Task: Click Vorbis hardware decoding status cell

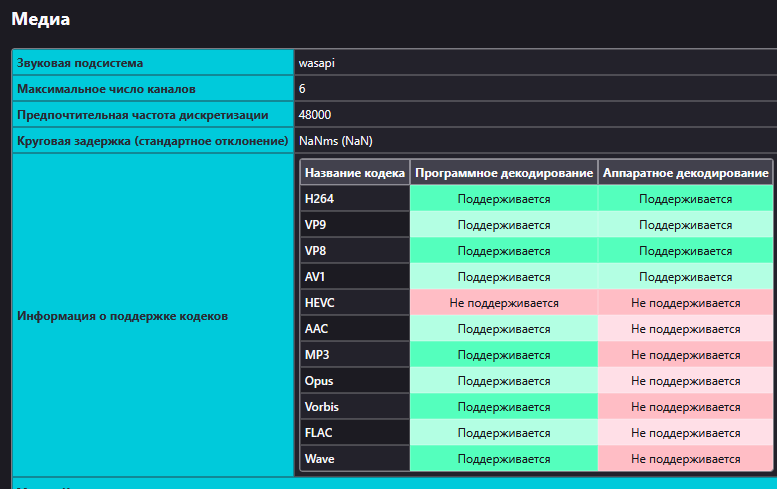Action: 686,407
